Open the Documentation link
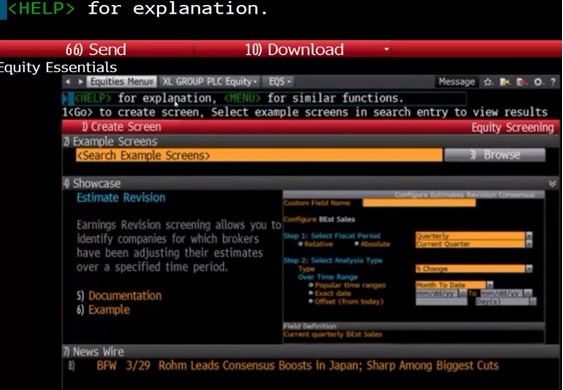Screen dimensions: 563x390 pos(125,296)
